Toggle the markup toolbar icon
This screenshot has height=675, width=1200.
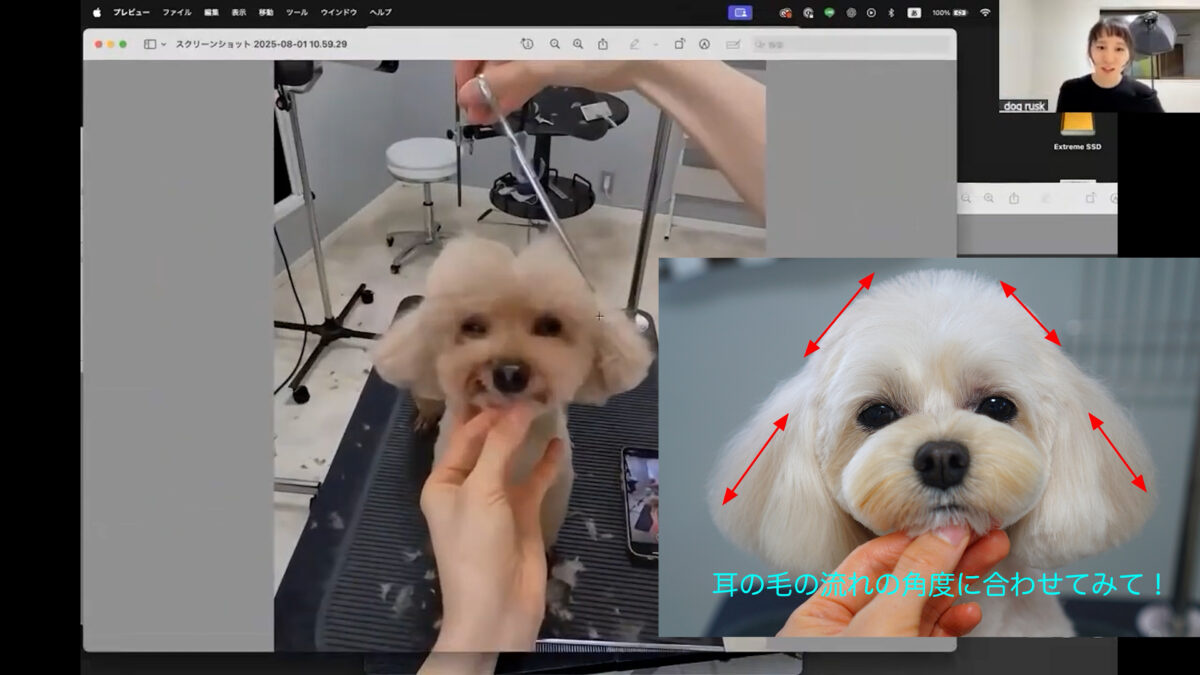[x=704, y=44]
